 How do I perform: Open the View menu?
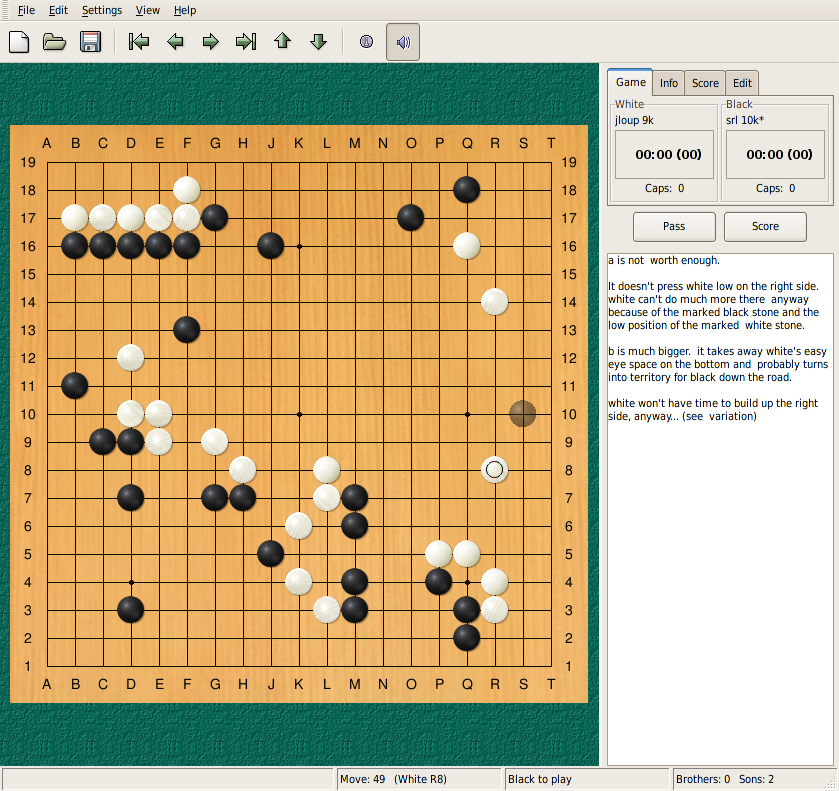click(x=148, y=10)
